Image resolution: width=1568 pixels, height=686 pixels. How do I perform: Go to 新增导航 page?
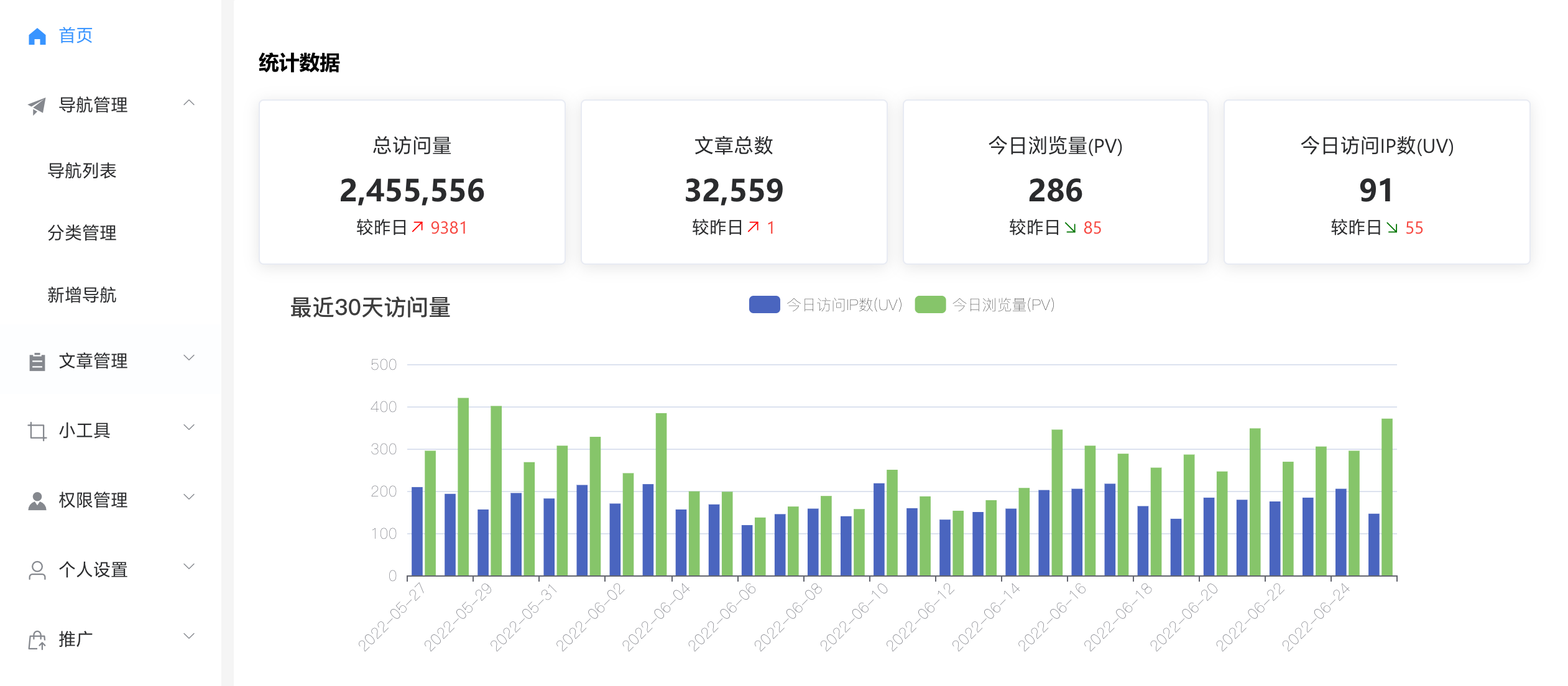point(82,295)
